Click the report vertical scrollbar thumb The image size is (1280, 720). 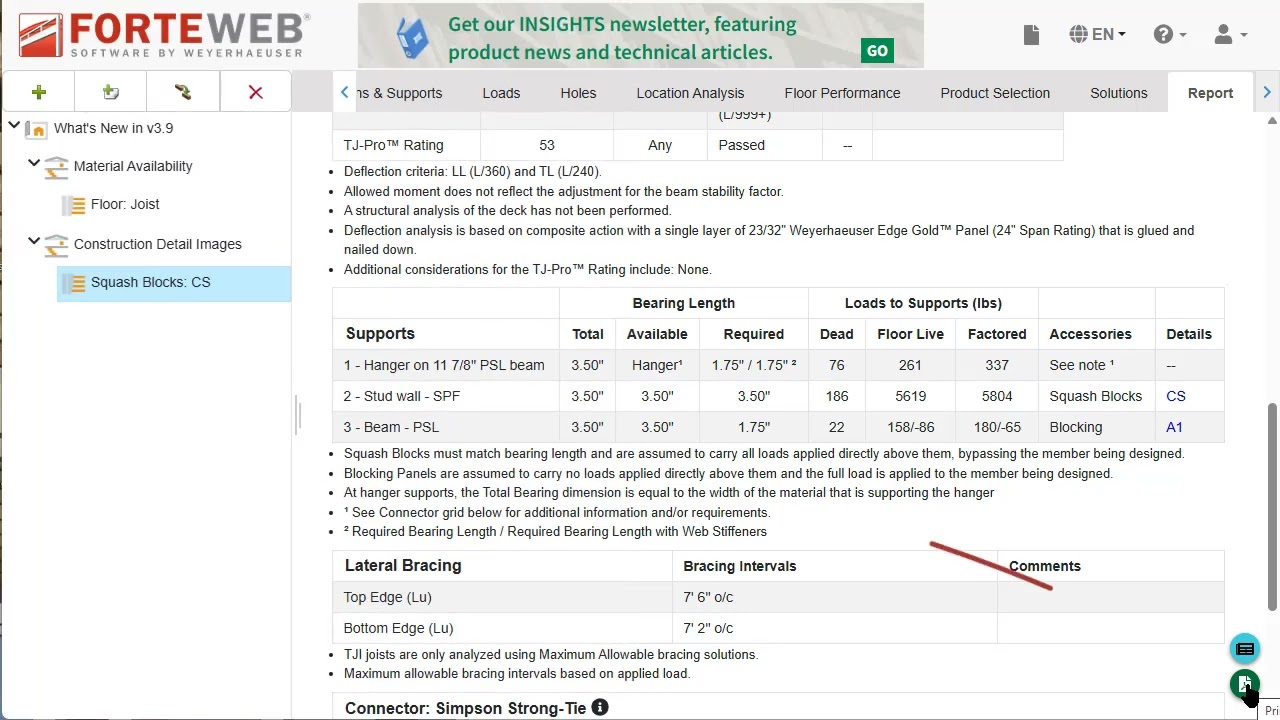coord(1272,505)
